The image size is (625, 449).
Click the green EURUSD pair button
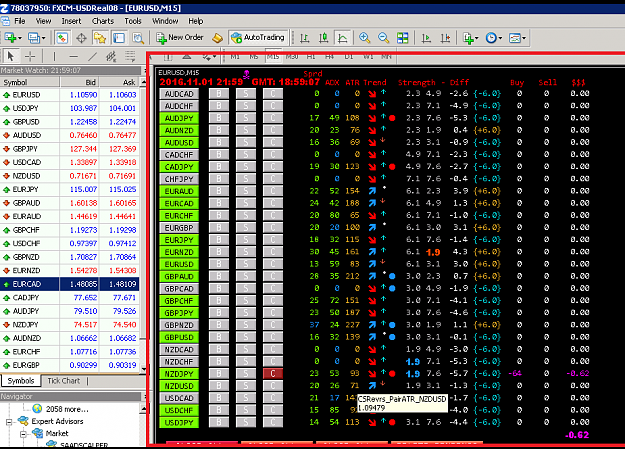[179, 264]
